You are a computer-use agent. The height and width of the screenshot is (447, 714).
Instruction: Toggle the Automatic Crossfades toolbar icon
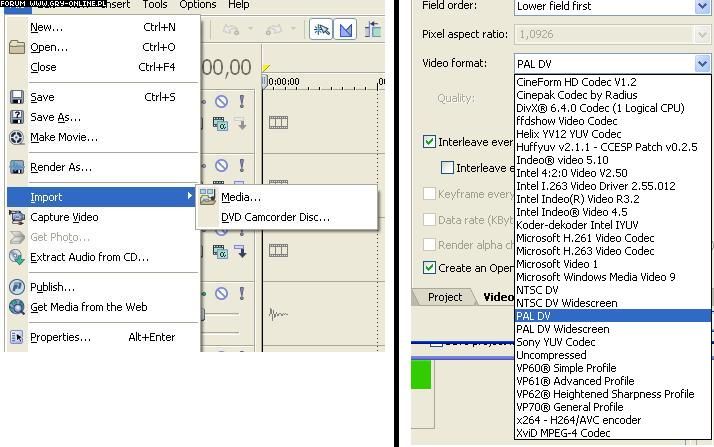pyautogui.click(x=346, y=30)
